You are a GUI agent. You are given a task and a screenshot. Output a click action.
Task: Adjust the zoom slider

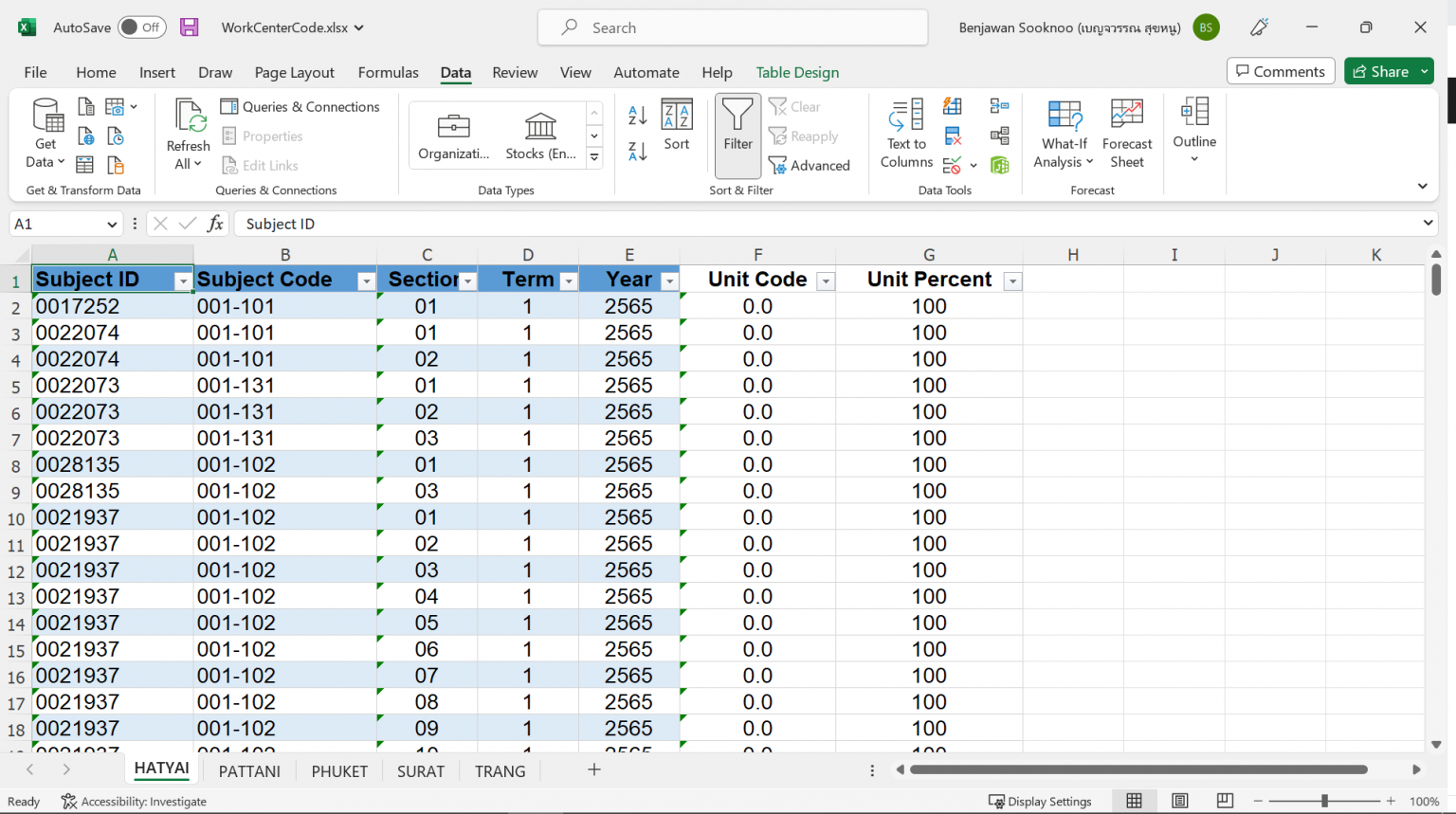click(x=1323, y=801)
